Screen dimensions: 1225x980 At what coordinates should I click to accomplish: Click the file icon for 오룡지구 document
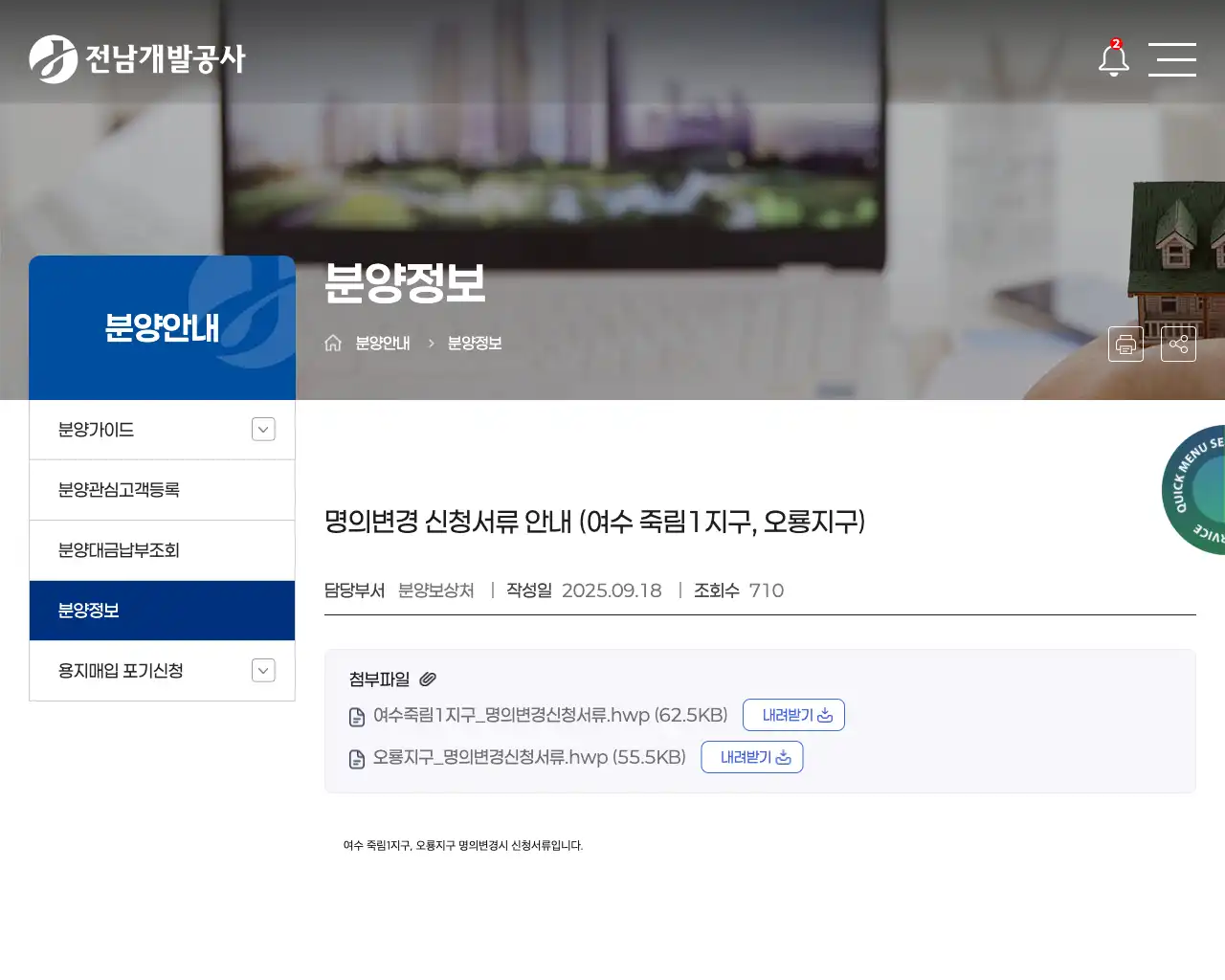coord(357,759)
